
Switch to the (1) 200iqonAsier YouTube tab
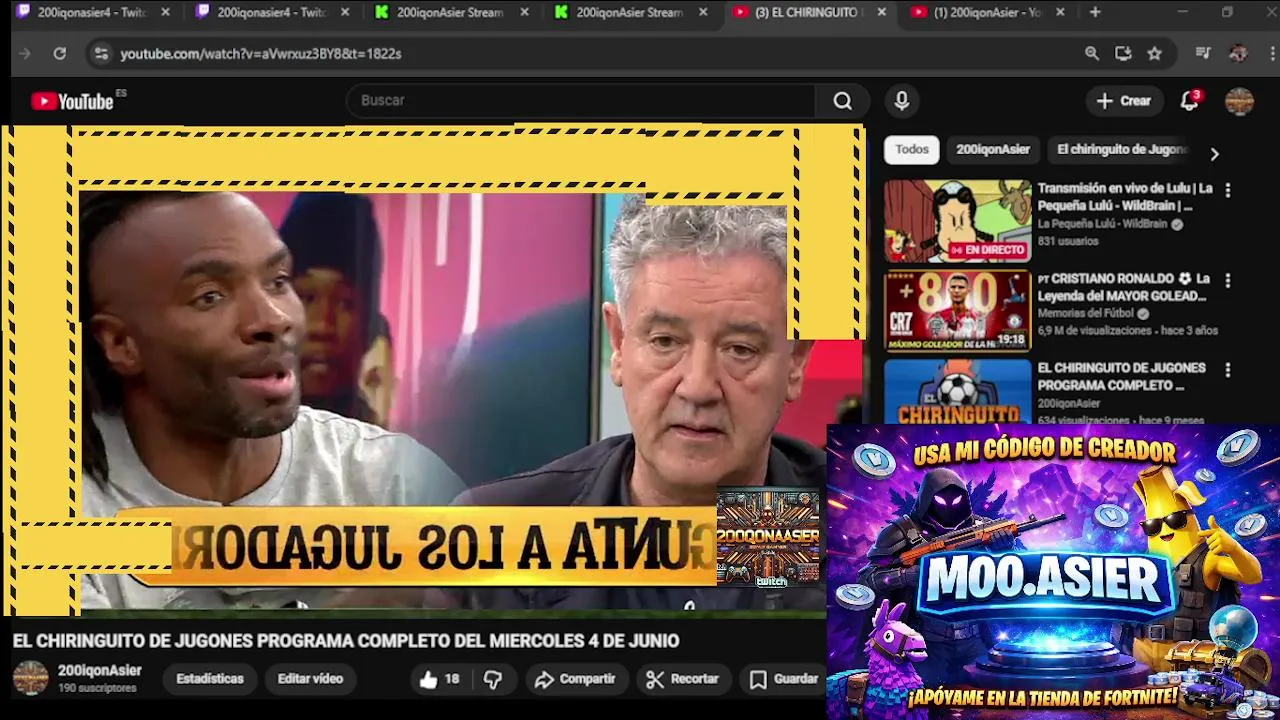[x=988, y=12]
